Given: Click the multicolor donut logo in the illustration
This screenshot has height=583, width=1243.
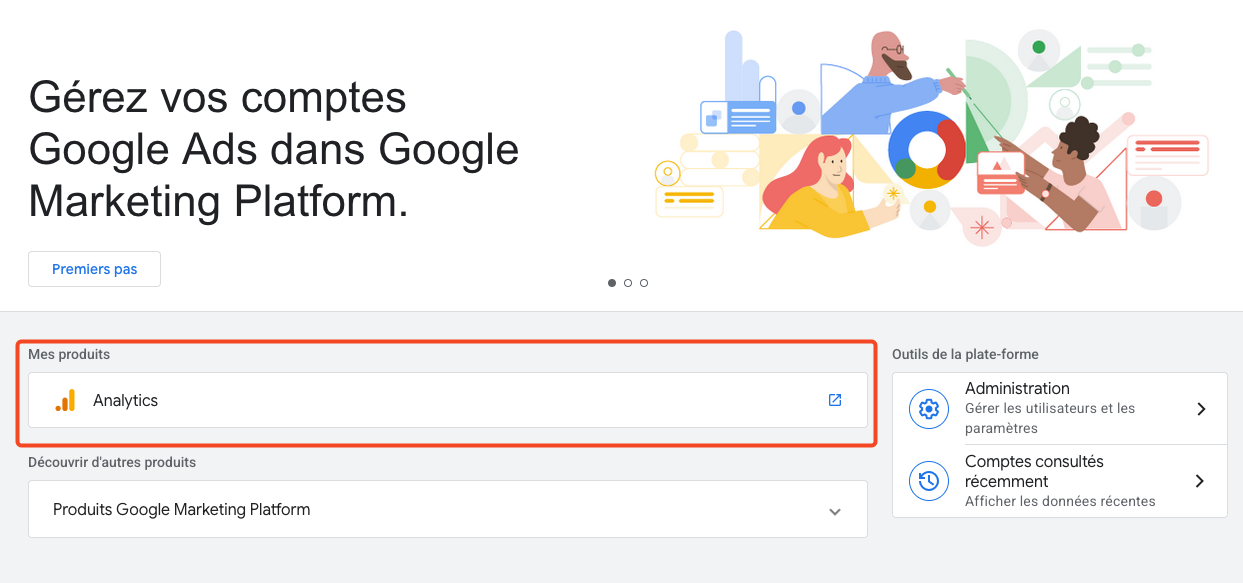Looking at the screenshot, I should coord(926,150).
